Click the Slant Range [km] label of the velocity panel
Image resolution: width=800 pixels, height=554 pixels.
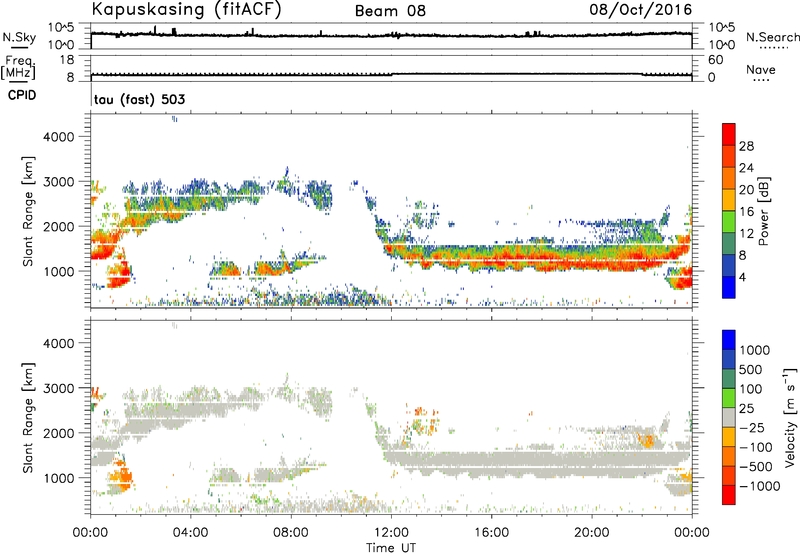(x=28, y=418)
